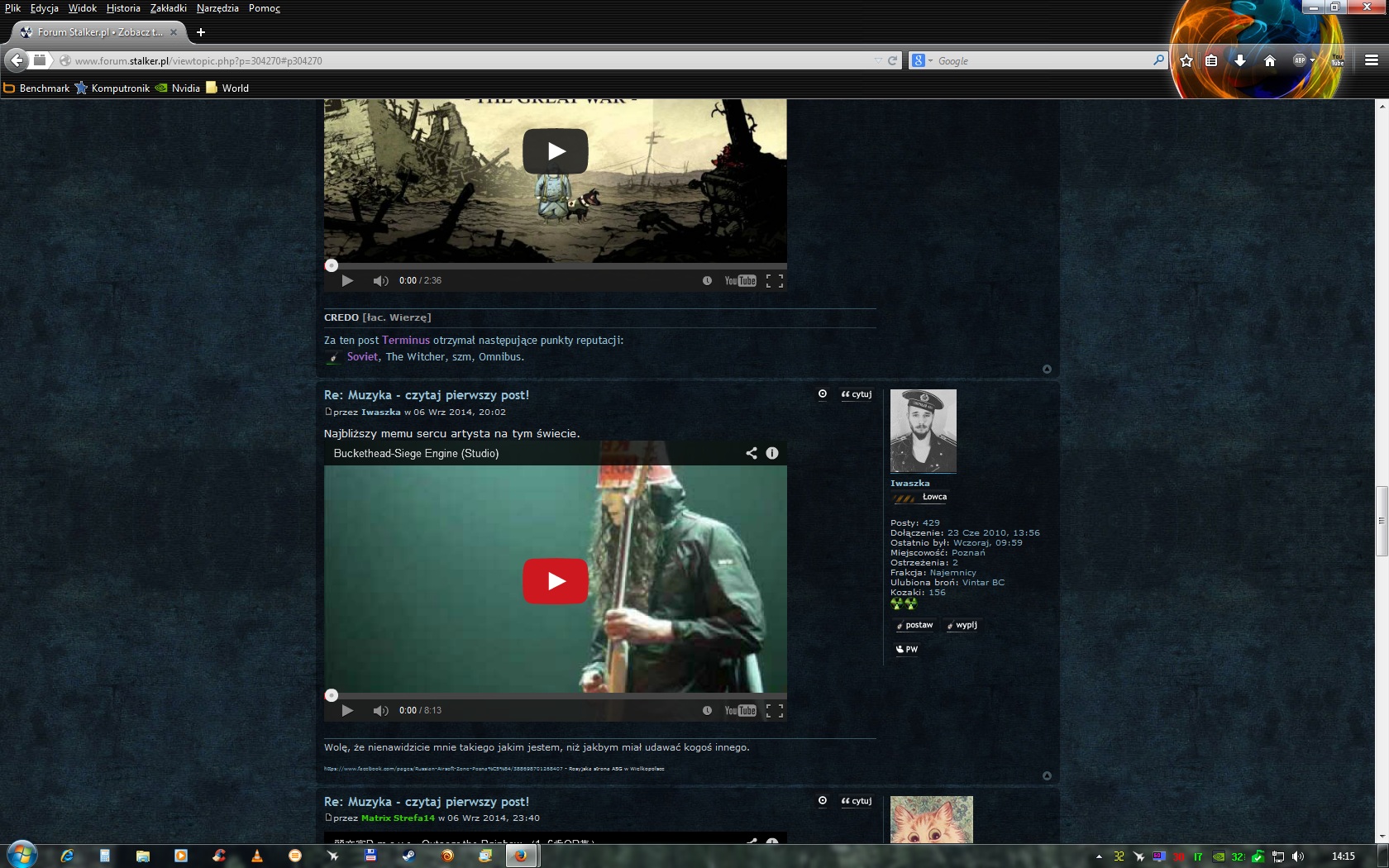Click the Watch Later clock on Buckethead video
The height and width of the screenshot is (868, 1389).
tap(707, 710)
